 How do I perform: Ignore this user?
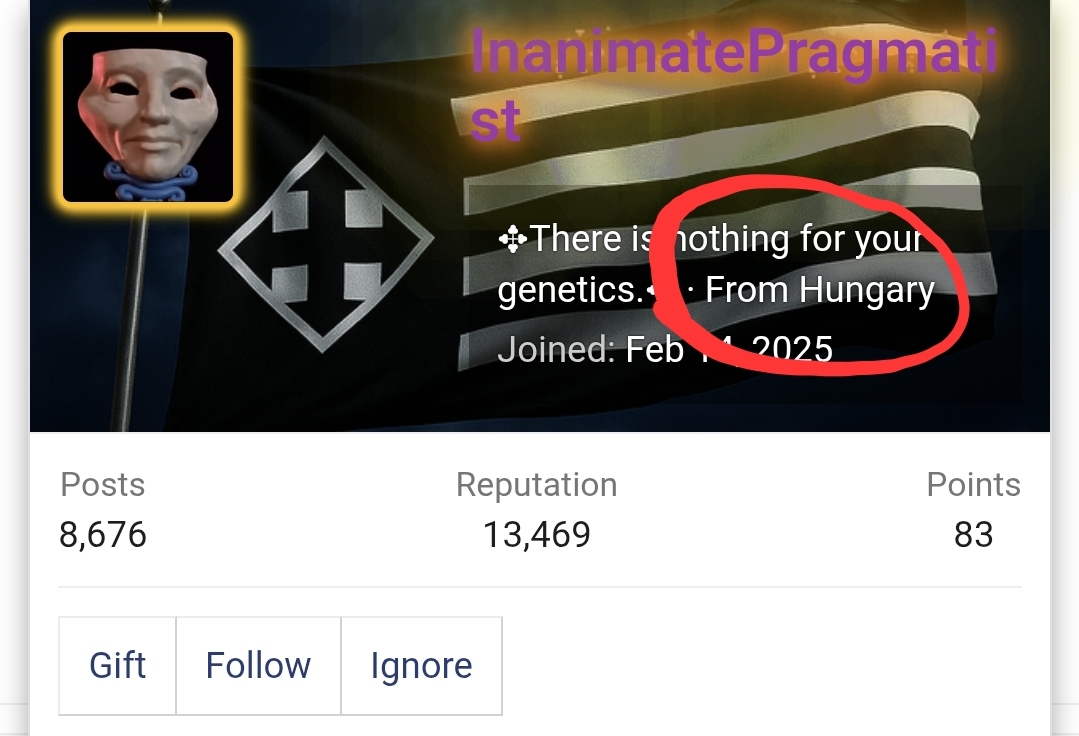(421, 666)
